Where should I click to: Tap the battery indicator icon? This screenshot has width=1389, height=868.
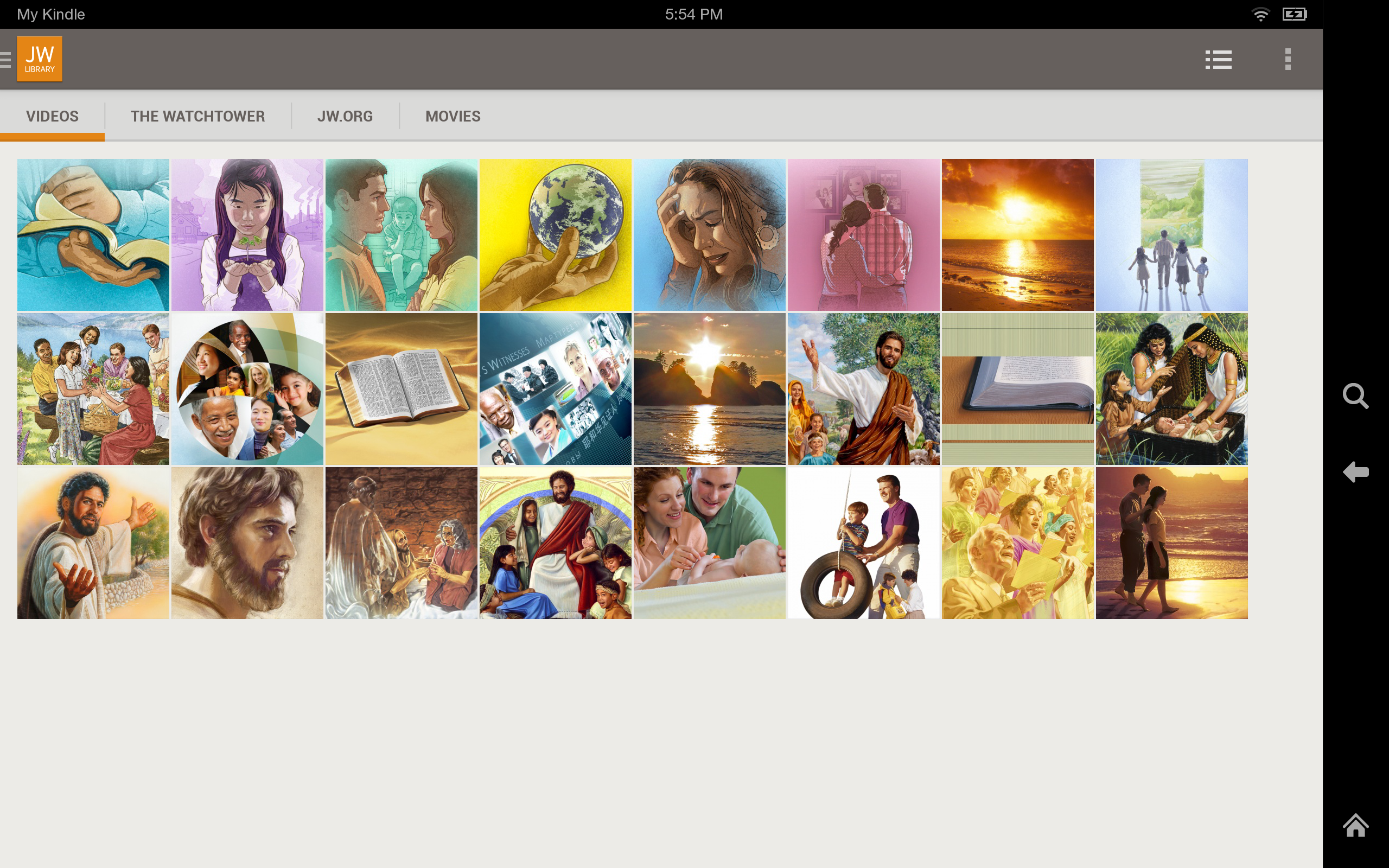1294,14
